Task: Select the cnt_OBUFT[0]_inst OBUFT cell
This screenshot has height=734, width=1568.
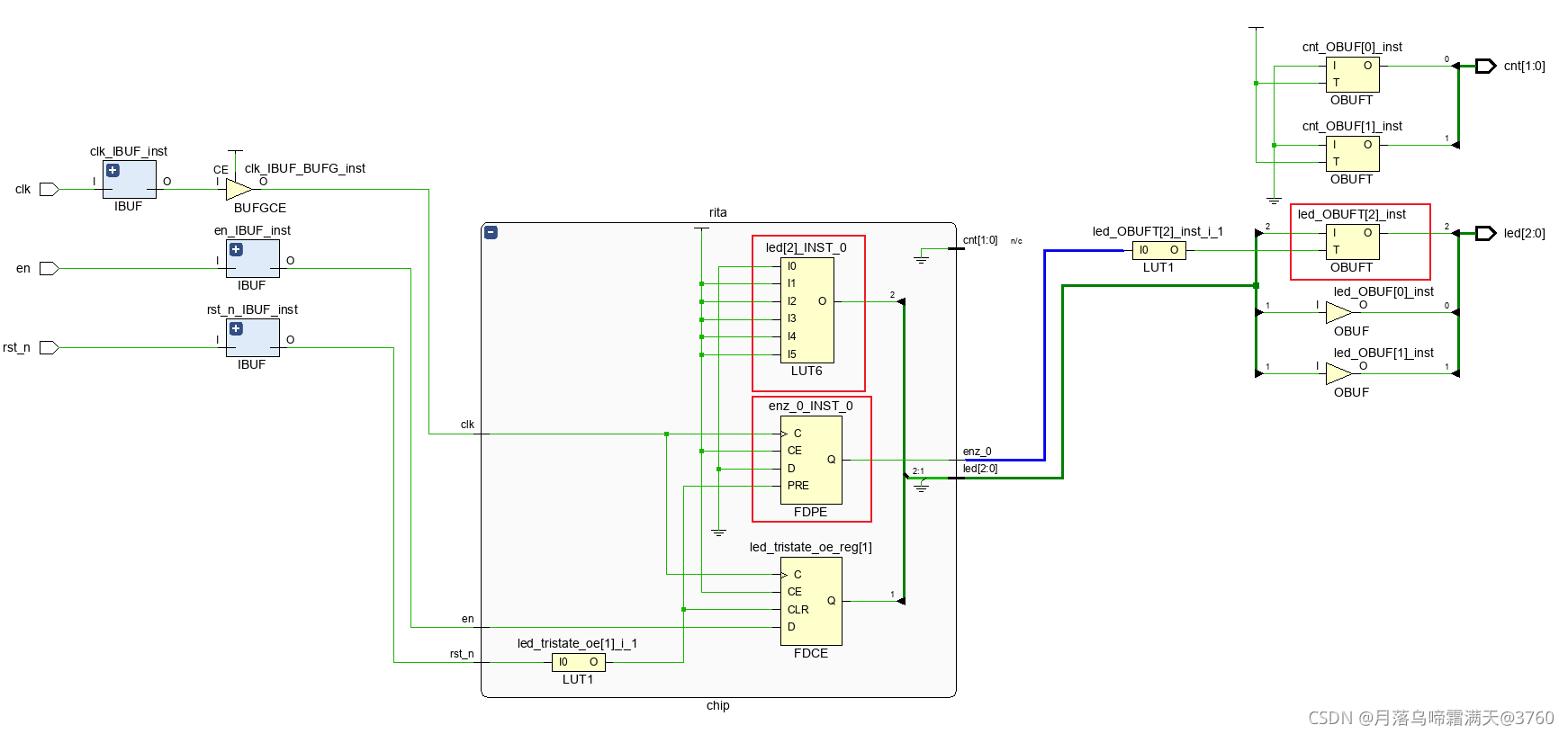Action: click(x=1352, y=75)
